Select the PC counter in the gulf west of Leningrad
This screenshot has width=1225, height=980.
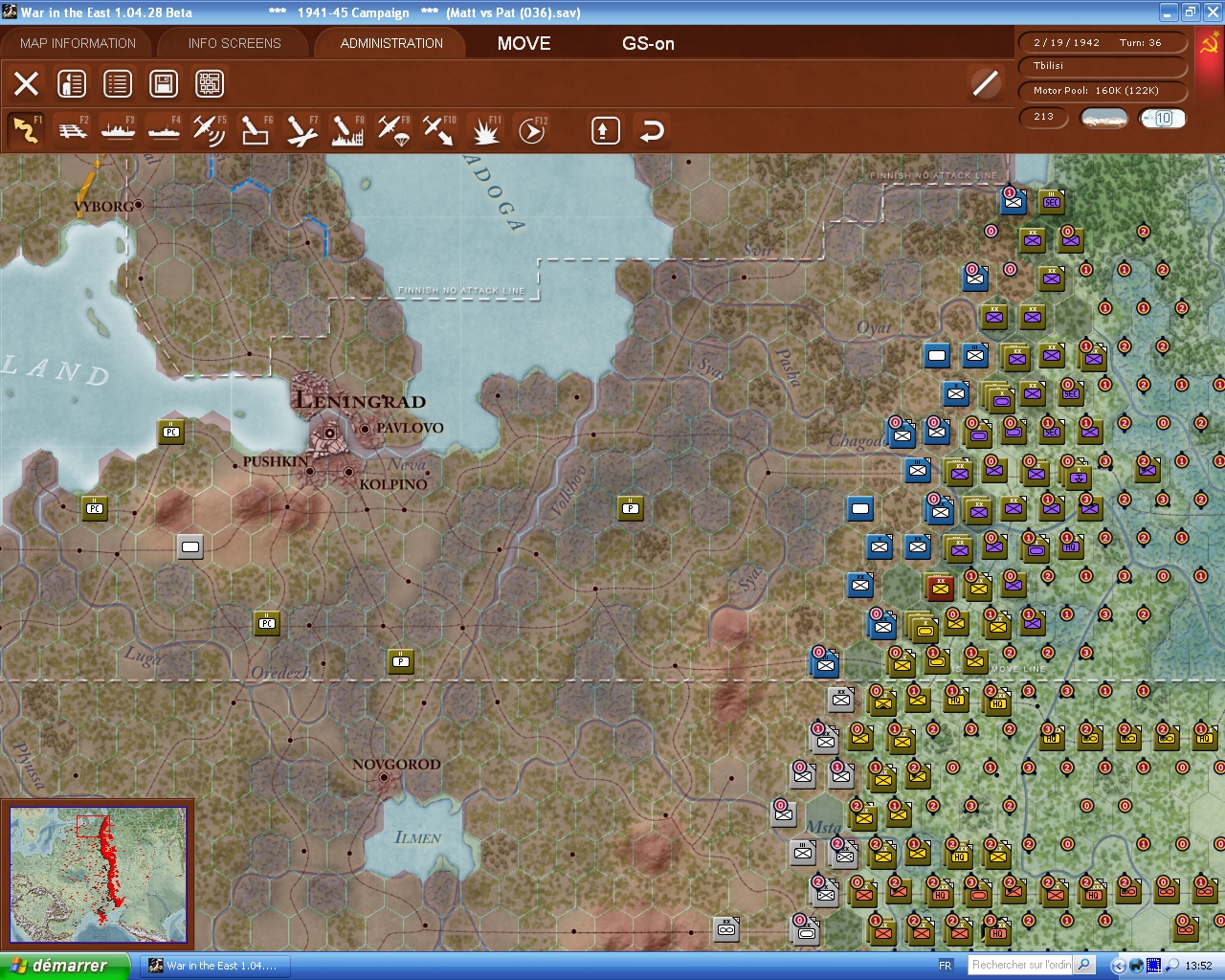[171, 432]
